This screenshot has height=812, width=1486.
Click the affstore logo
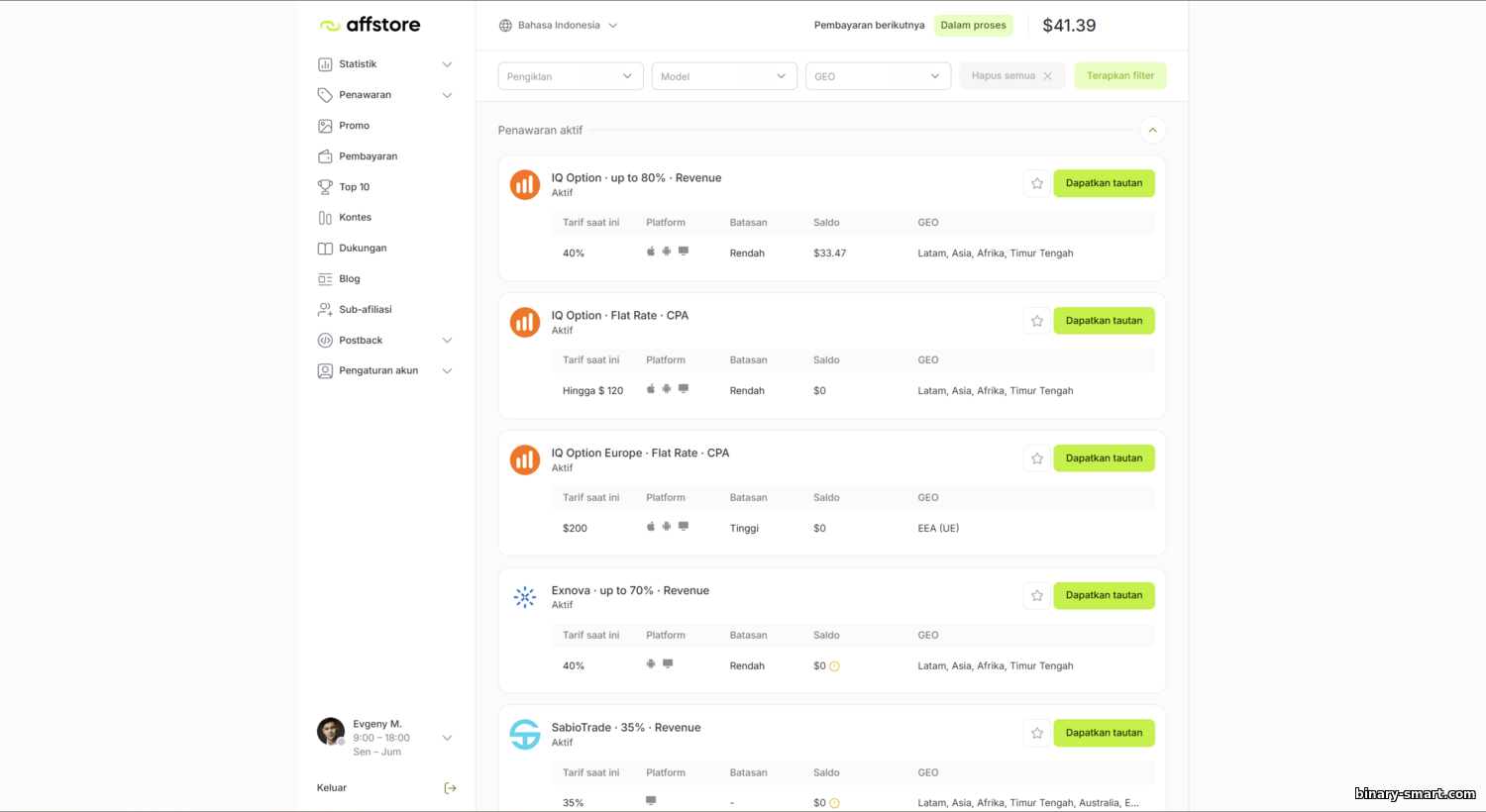tap(370, 25)
